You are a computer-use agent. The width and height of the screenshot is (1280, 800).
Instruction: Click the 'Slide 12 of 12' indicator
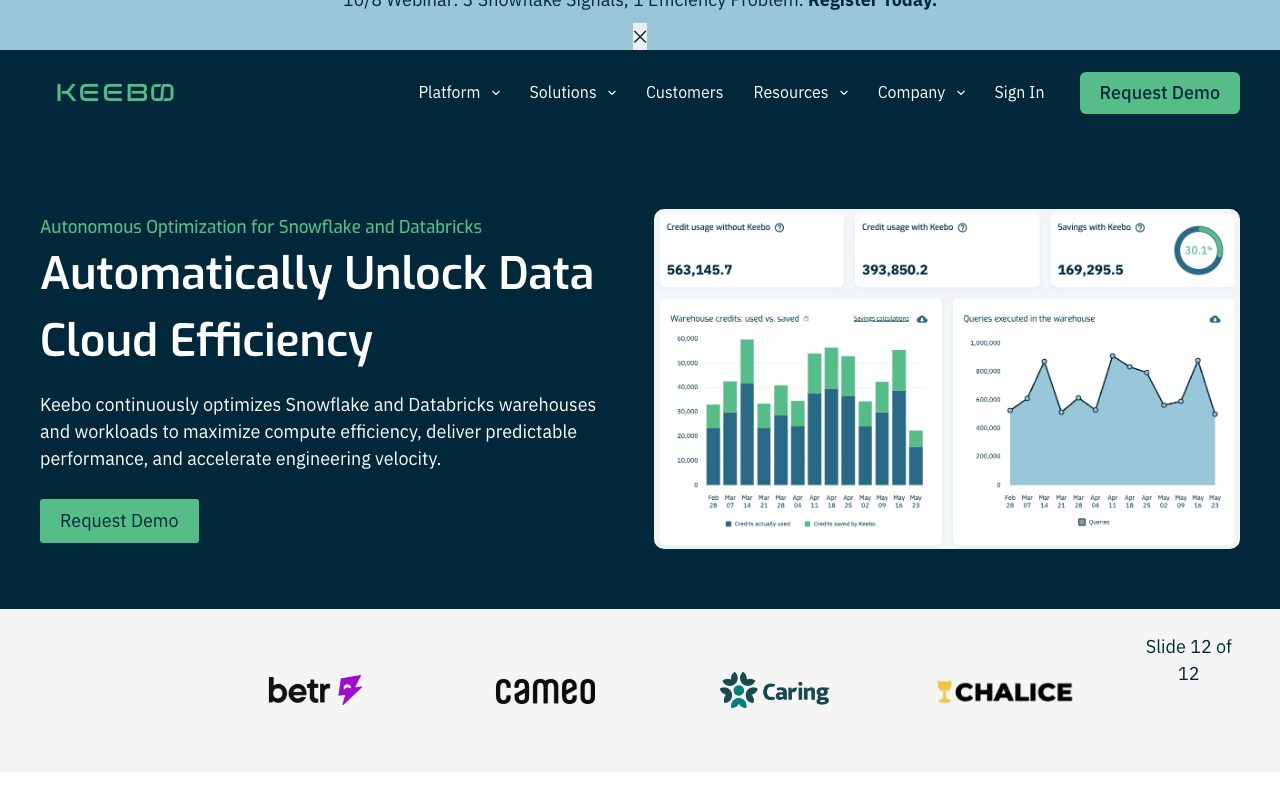tap(1188, 660)
